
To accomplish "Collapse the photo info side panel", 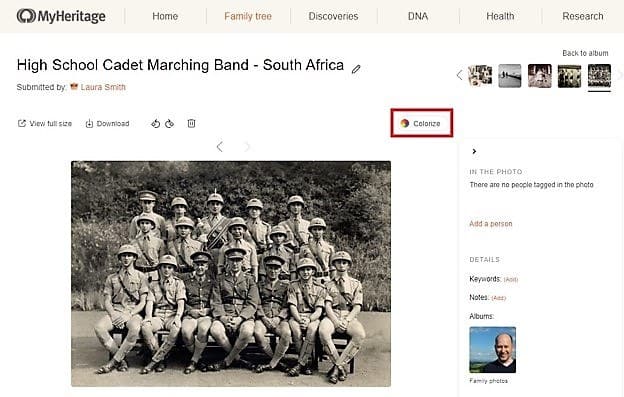I will 474,151.
